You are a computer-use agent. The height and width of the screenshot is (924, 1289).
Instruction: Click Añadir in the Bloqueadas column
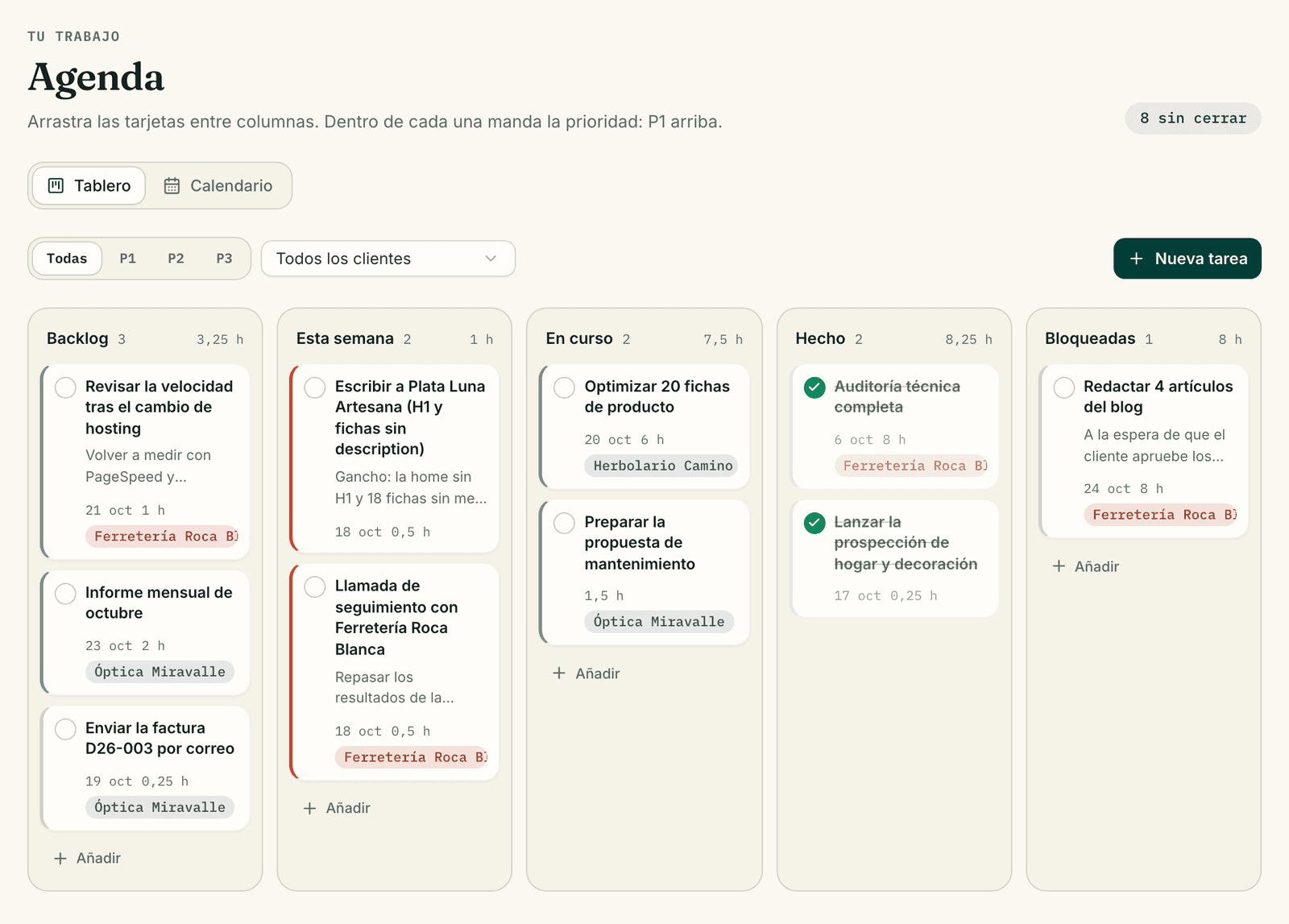(x=1086, y=566)
